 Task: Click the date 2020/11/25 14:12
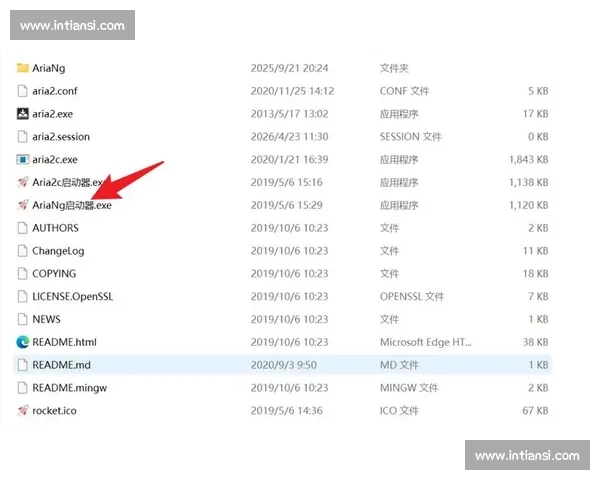coord(292,91)
